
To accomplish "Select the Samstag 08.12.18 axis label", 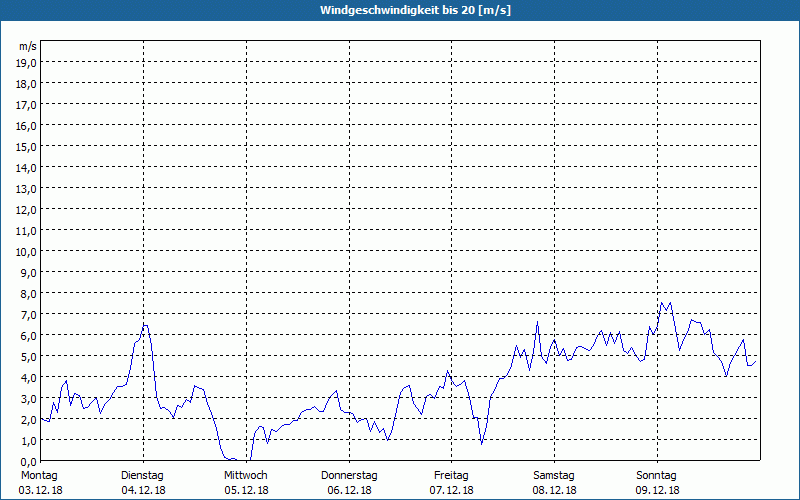I will coord(554,483).
